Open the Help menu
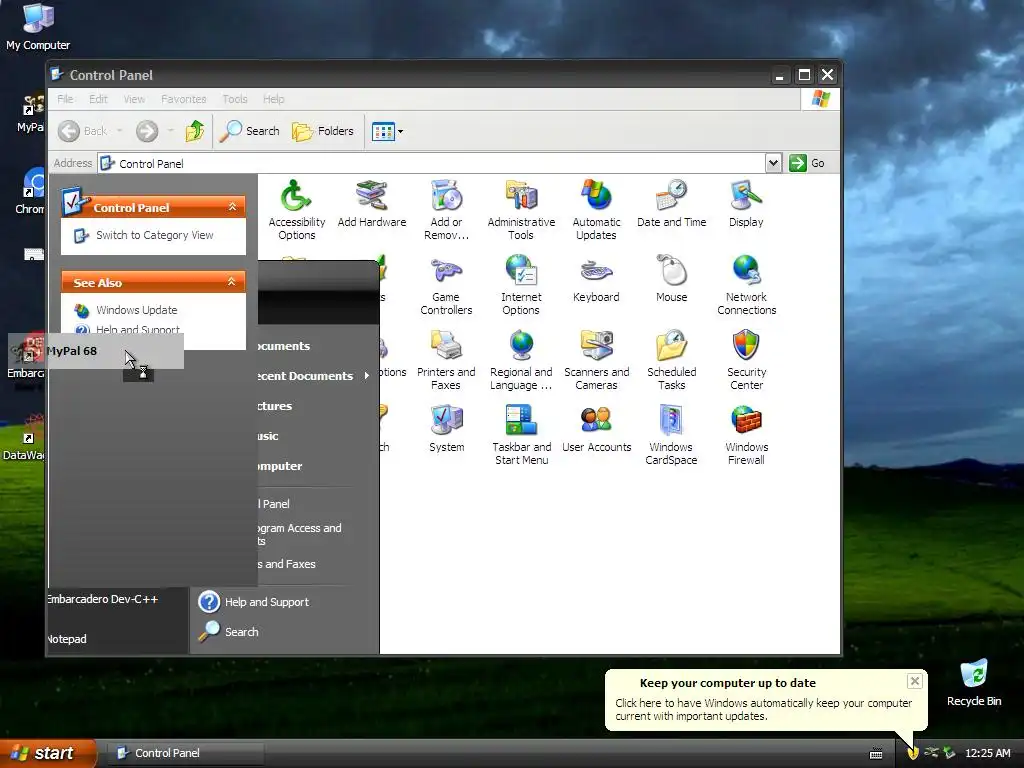1024x768 pixels. point(274,99)
